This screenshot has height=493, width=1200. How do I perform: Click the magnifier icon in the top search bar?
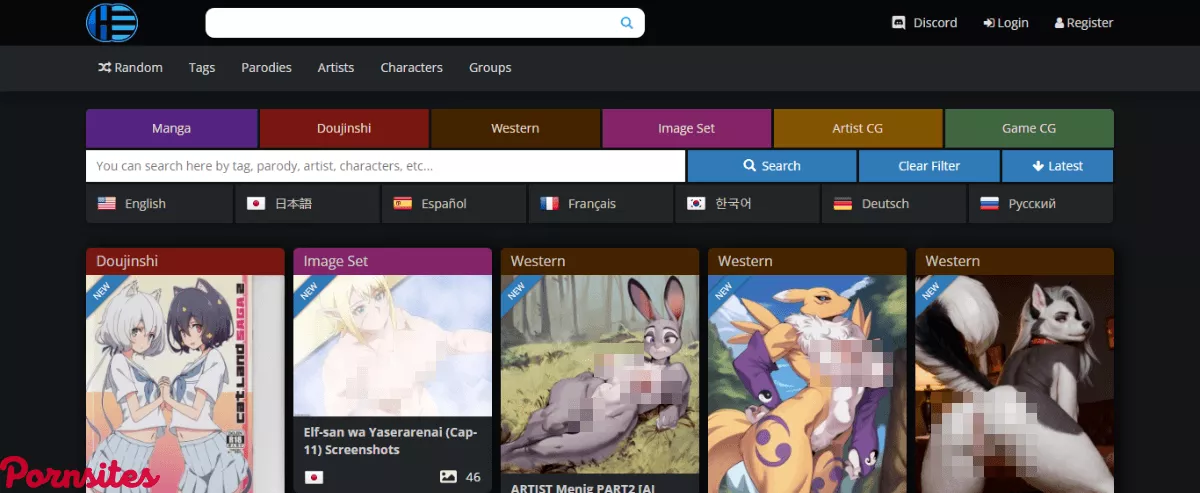(627, 23)
